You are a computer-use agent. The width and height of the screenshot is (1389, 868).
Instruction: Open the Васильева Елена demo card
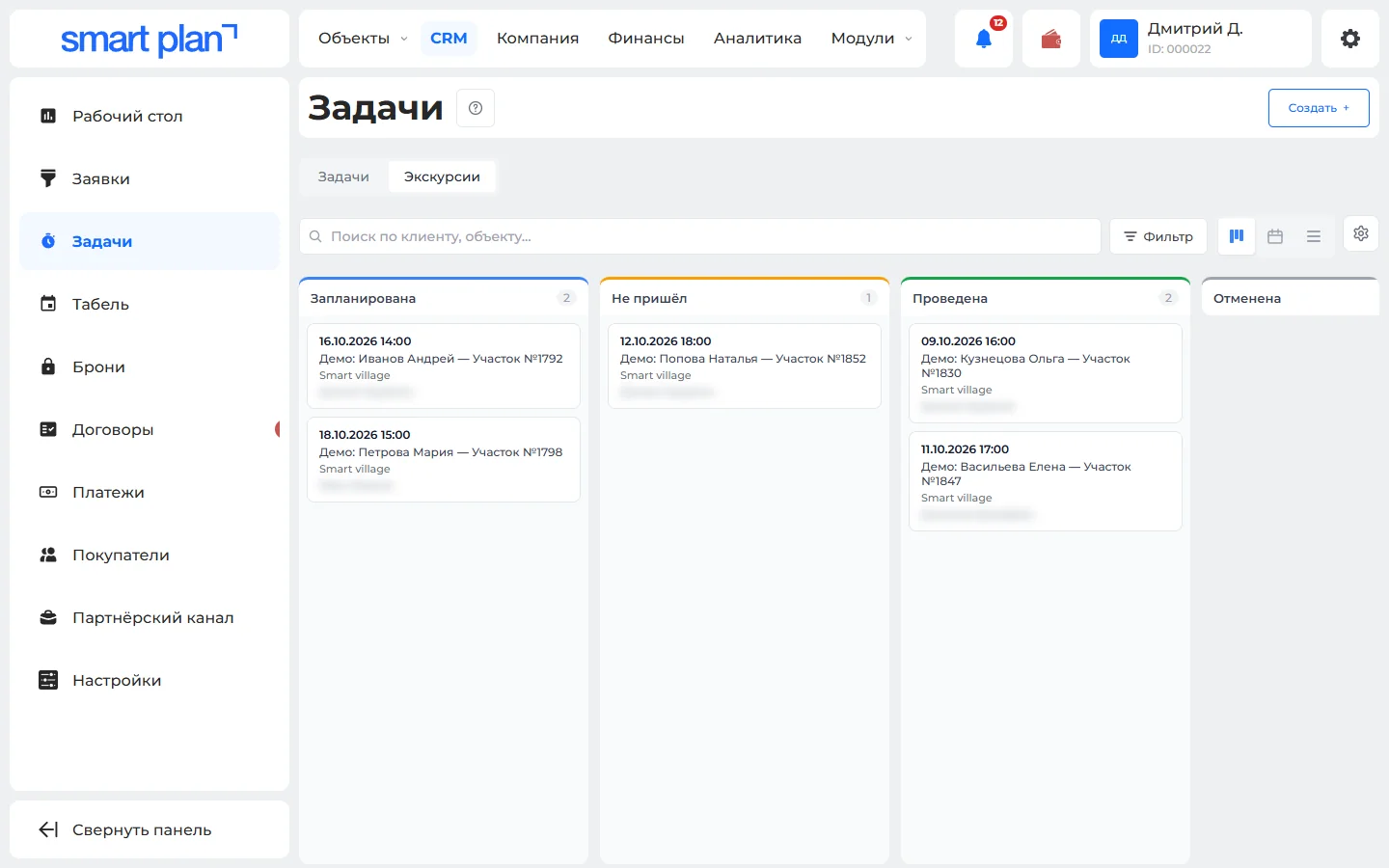click(x=1046, y=481)
